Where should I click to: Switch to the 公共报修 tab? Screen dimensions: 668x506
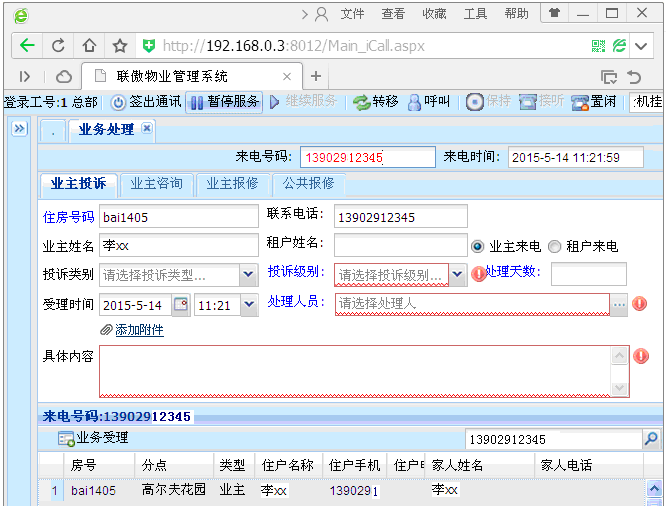309,184
